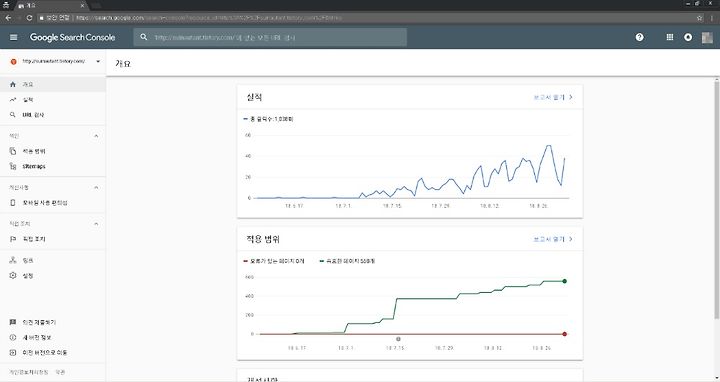Bookmark the page with the star icon
This screenshot has width=720, height=382.
699,18
